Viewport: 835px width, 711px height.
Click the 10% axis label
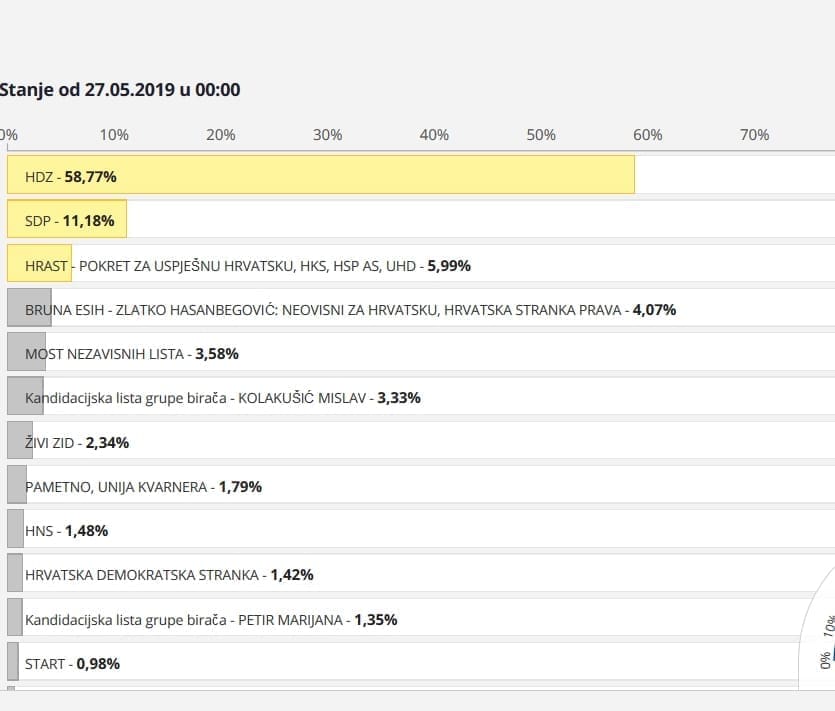click(x=113, y=135)
